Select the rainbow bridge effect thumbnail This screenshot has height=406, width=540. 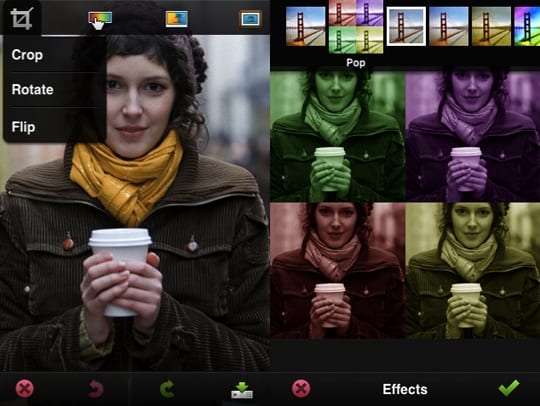[527, 27]
